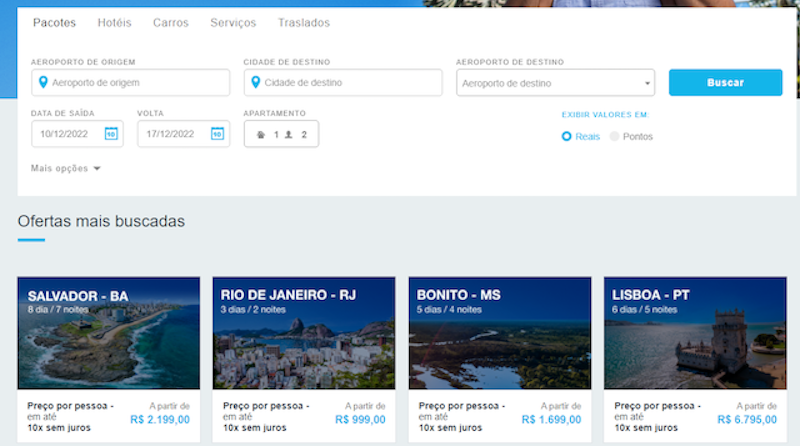Image resolution: width=800 pixels, height=446 pixels.
Task: Open the Bonito - MS offer image
Action: [499, 333]
